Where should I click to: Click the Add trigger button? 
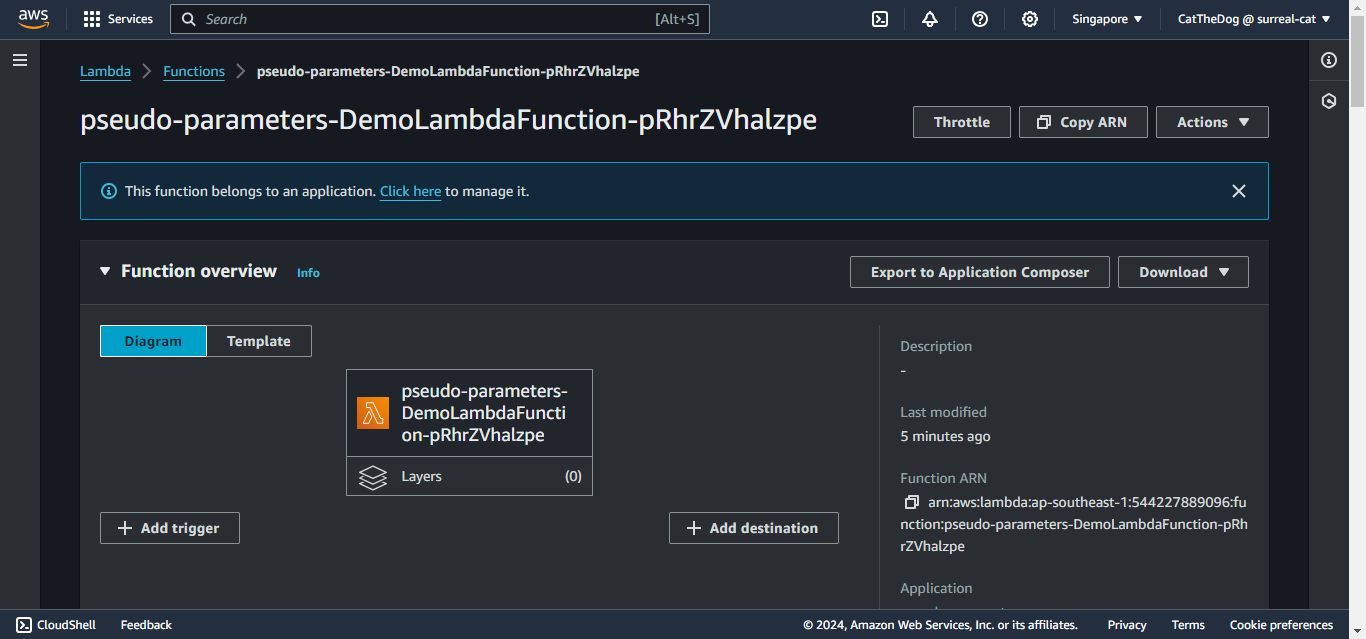[170, 528]
